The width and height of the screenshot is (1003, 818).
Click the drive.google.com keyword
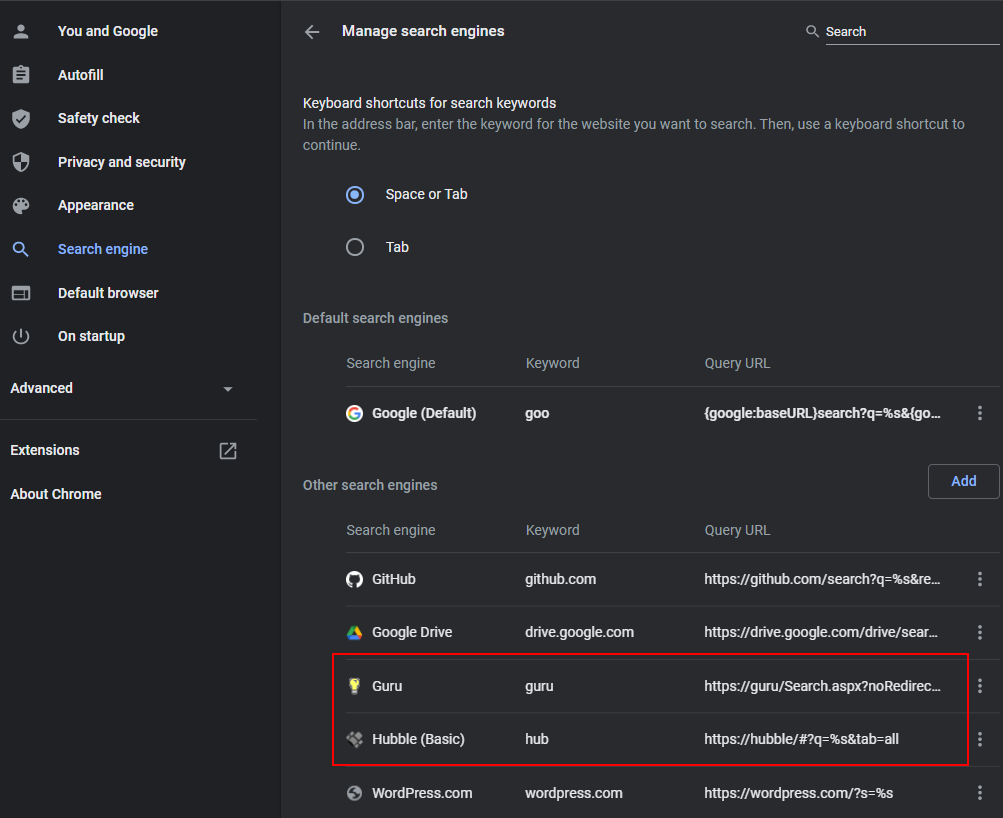[580, 633]
